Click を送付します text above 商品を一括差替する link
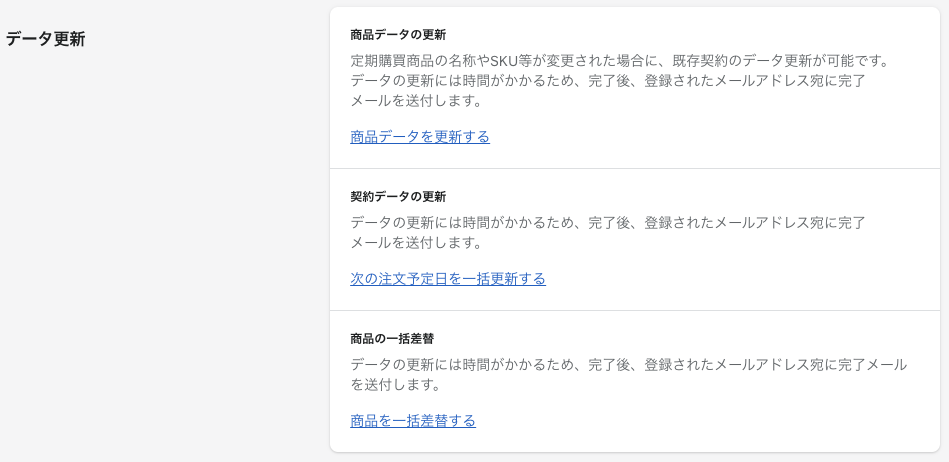The width and height of the screenshot is (949, 462). pos(396,385)
